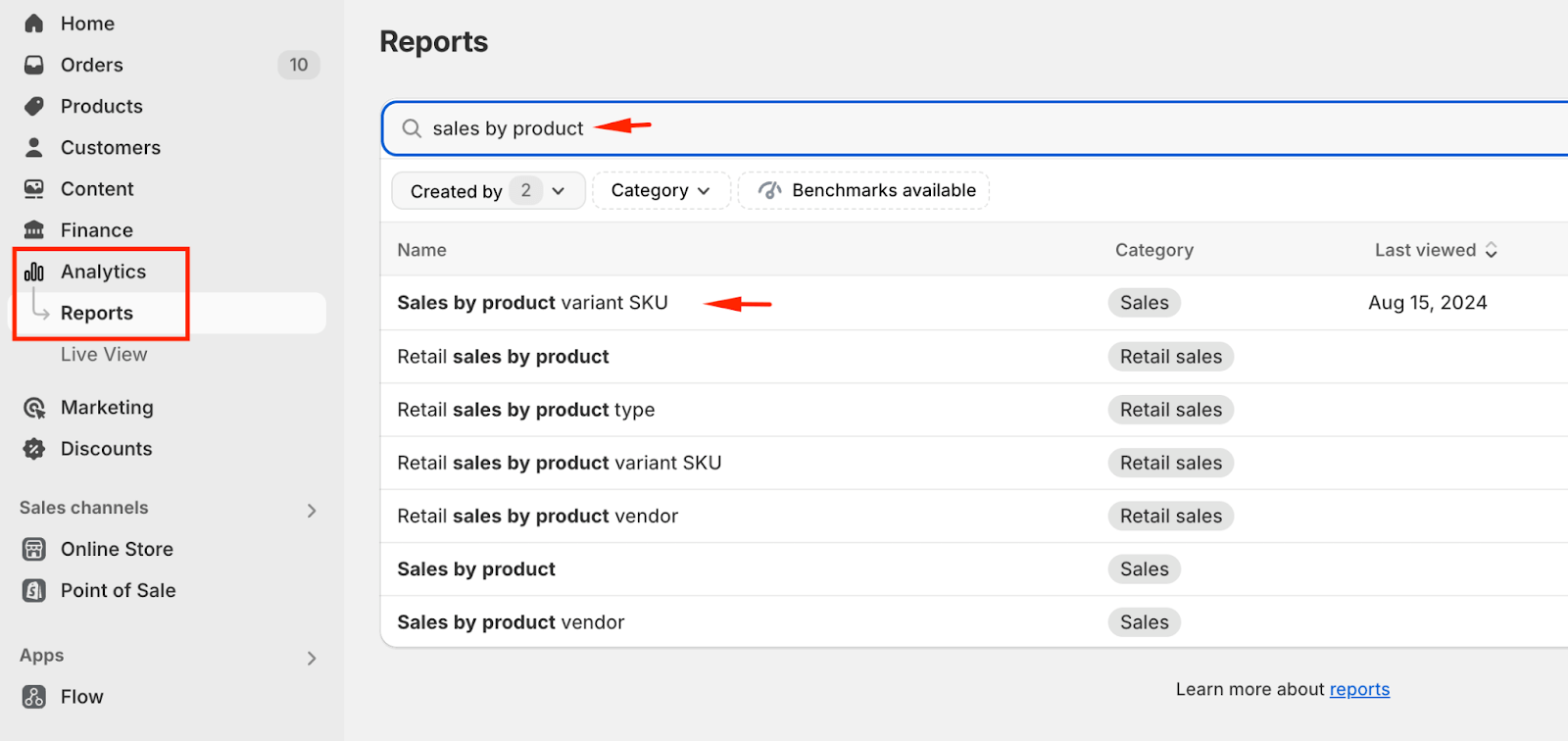
Task: Open Sales by product variant SKU report
Action: 532,303
